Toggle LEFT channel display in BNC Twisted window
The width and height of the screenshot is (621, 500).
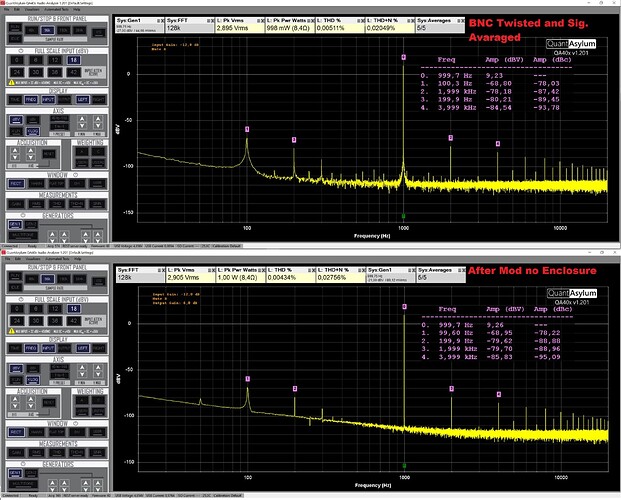coord(82,99)
